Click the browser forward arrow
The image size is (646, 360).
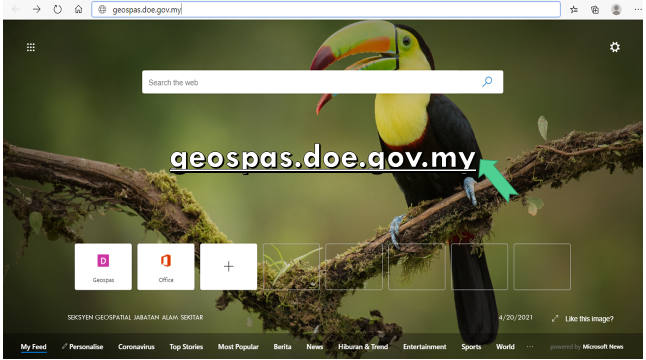[37, 9]
